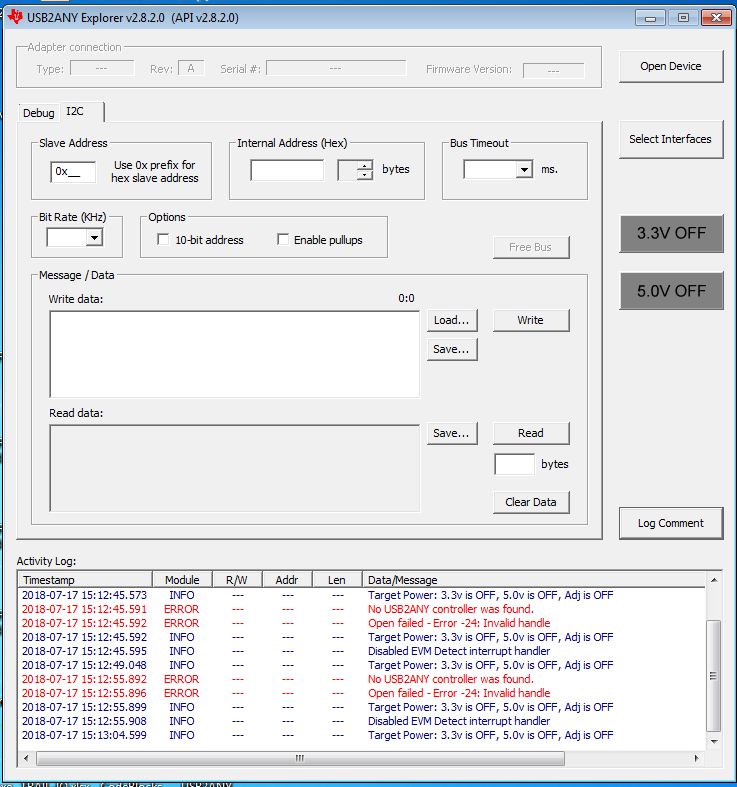
Task: Enable the 10-bit address checkbox
Action: tap(163, 239)
